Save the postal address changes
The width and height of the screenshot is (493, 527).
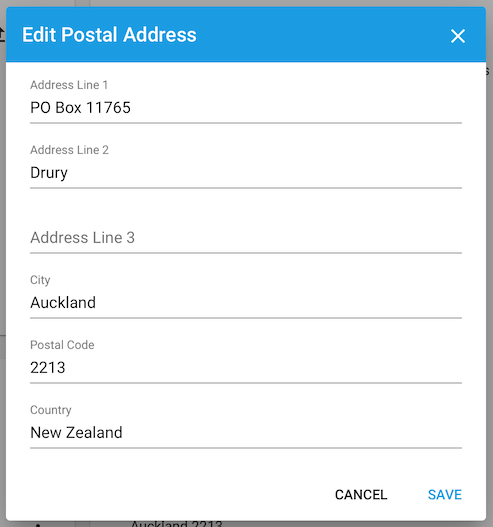click(x=445, y=494)
